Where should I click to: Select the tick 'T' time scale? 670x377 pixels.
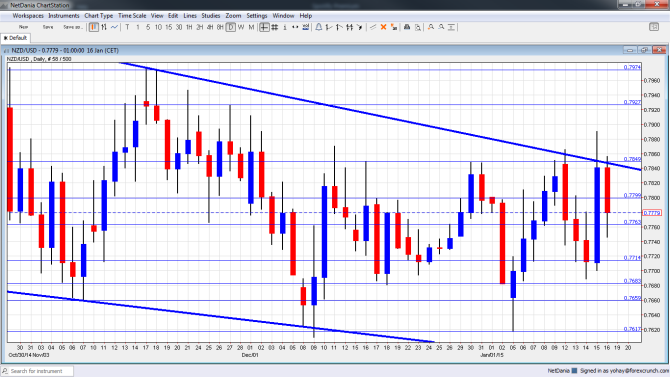point(127,27)
